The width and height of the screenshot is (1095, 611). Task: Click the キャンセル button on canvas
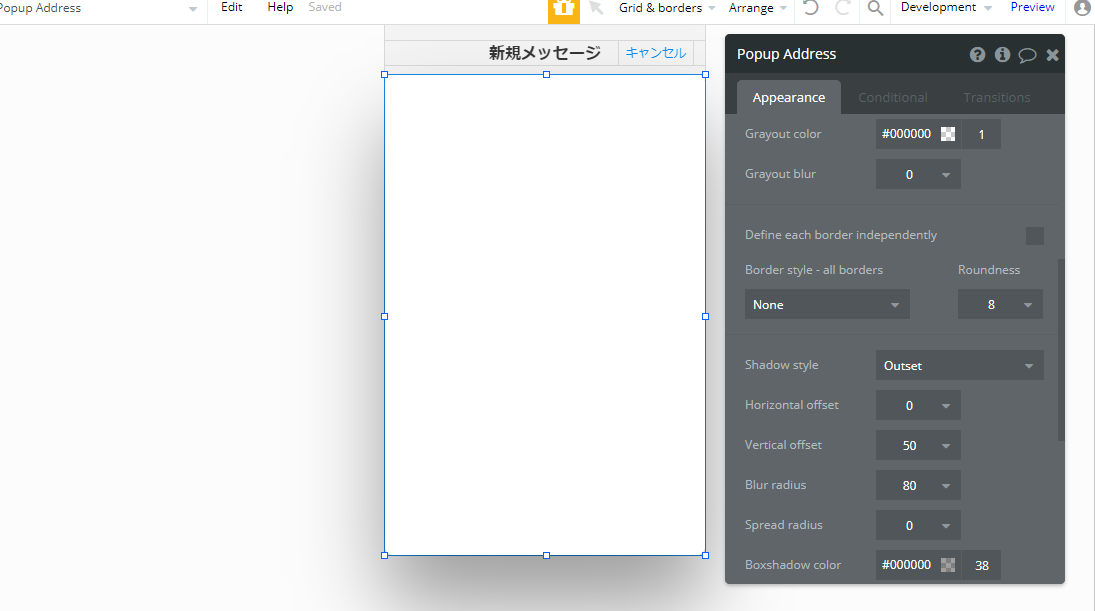(x=655, y=52)
